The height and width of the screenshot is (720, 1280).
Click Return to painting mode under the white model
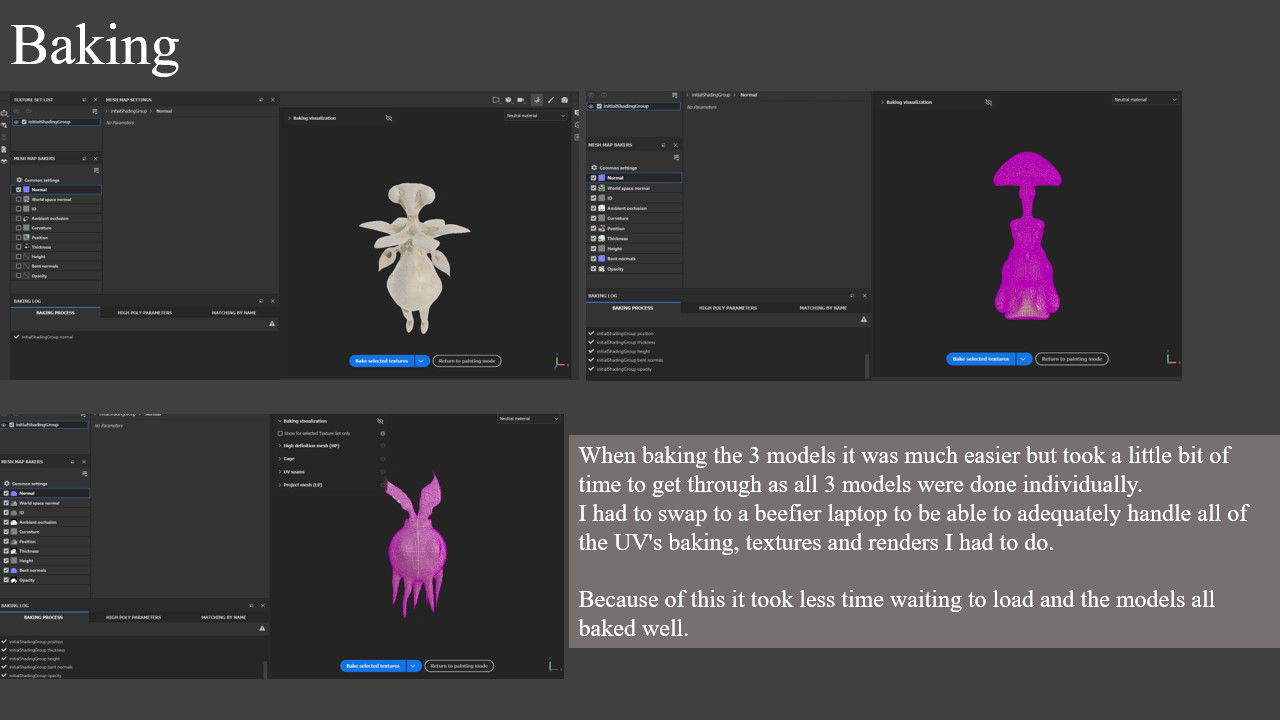[x=467, y=361]
